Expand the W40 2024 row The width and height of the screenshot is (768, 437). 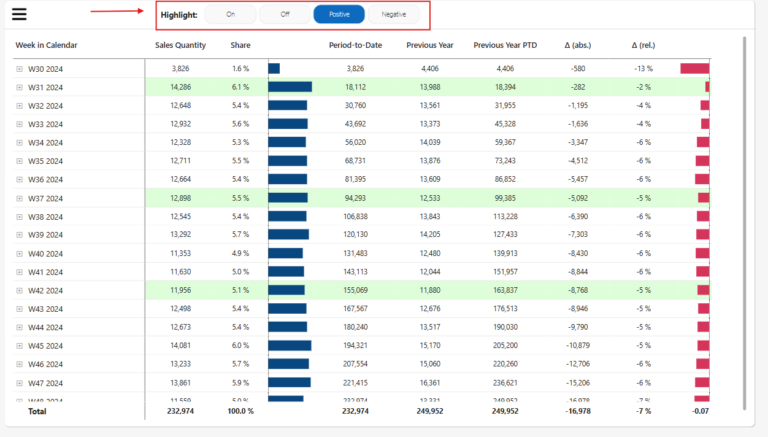20,254
